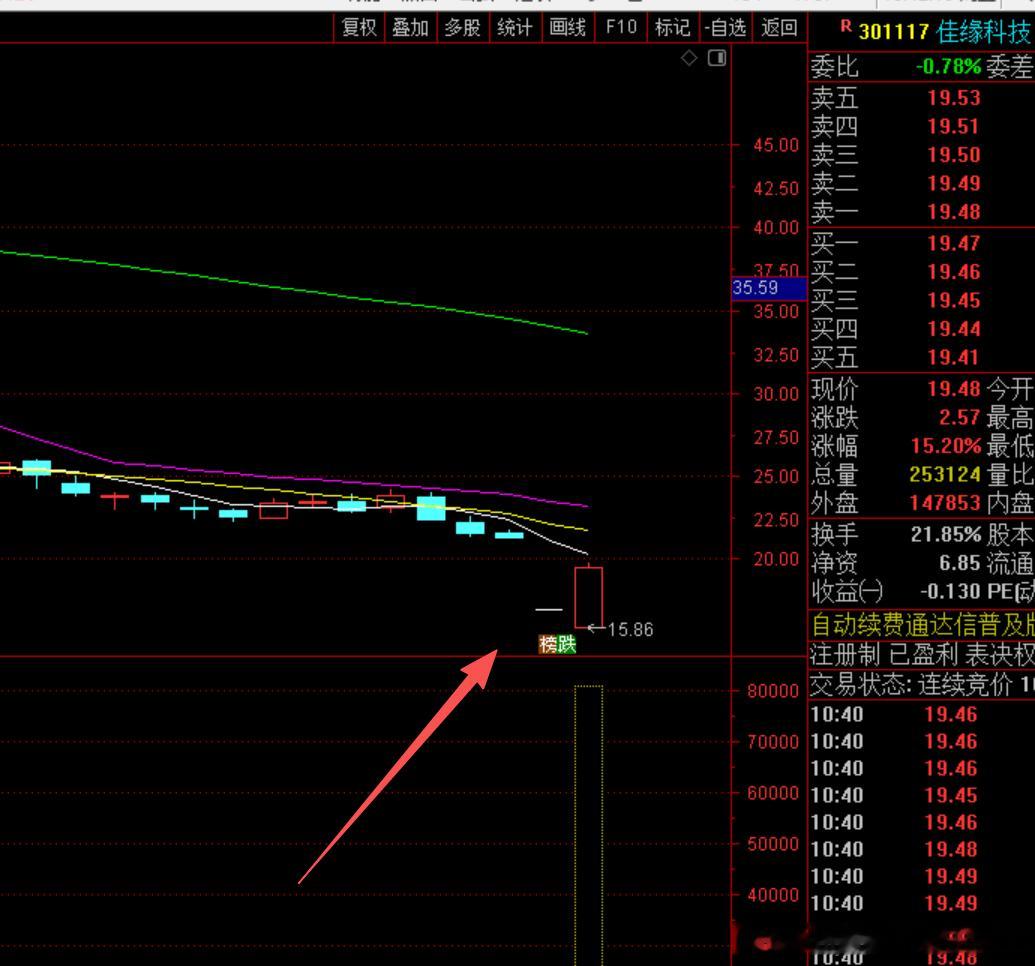The width and height of the screenshot is (1035, 966).
Task: Select the 卖二 price 19.49
Action: [954, 184]
